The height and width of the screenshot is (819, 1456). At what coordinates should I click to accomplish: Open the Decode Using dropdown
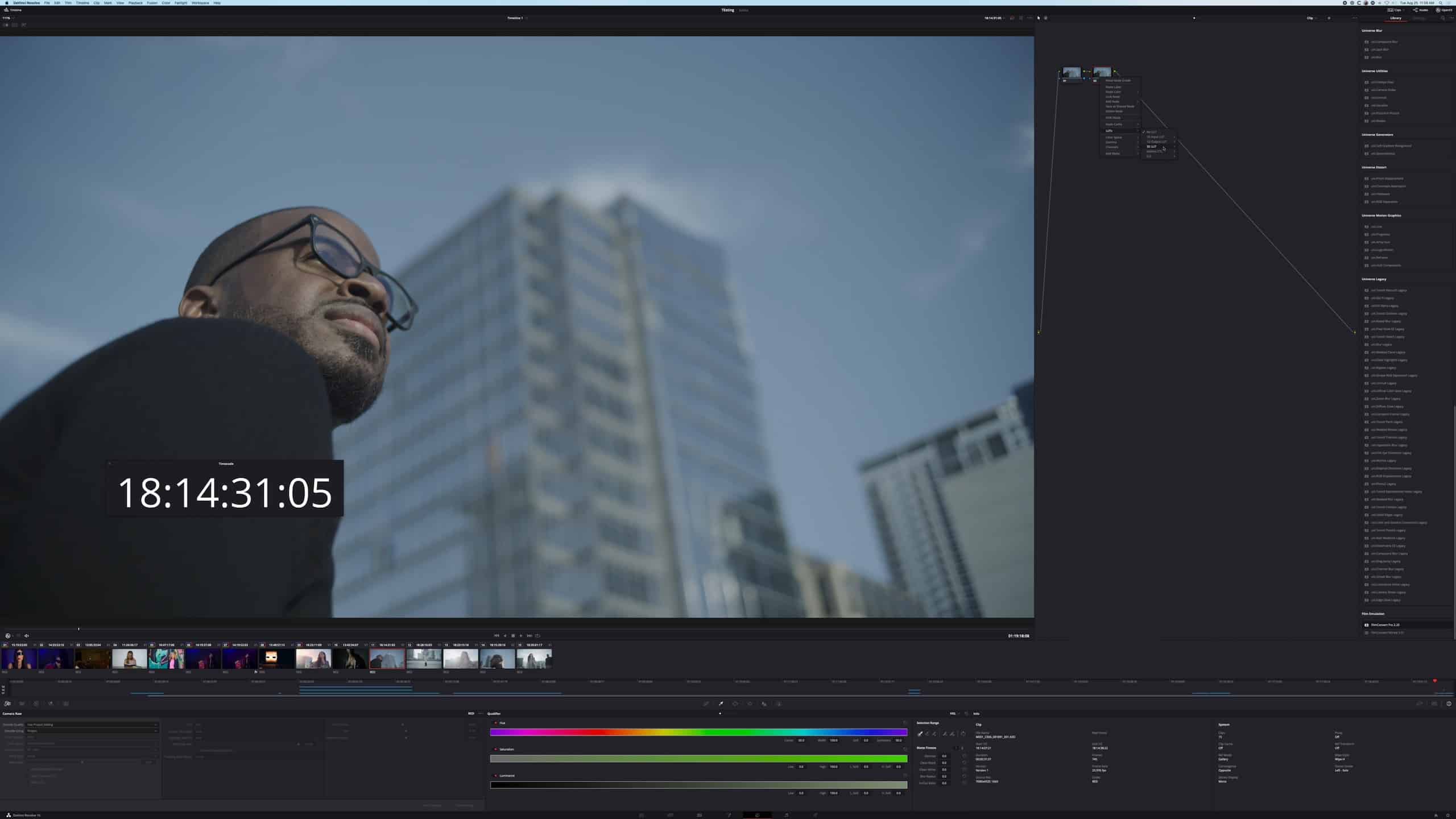tap(91, 731)
